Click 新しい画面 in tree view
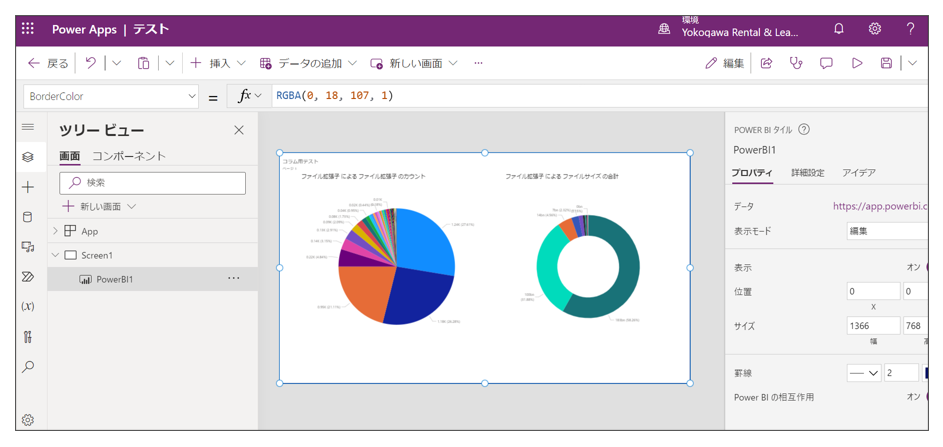Screen dimensions: 943x447 click(100, 206)
